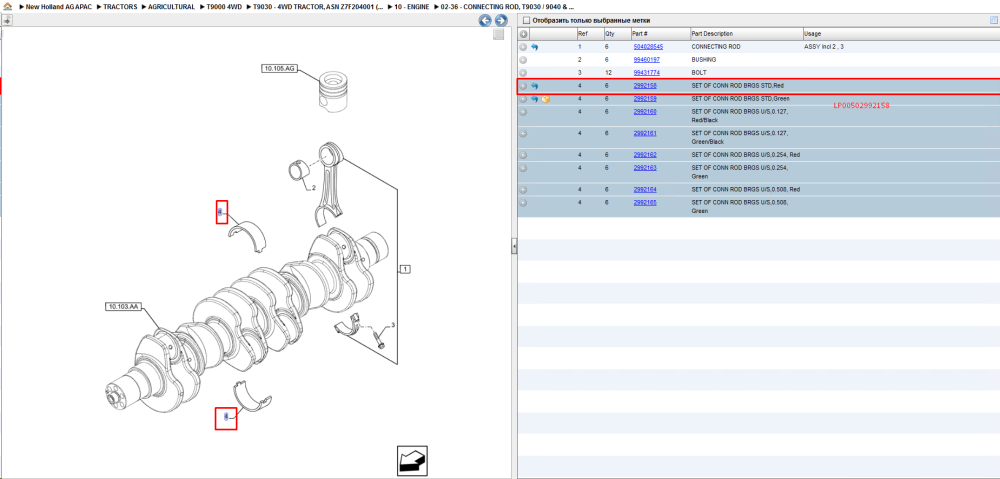Open breadcrumb AGRICULTURAL
1000x479 pixels.
172,6
